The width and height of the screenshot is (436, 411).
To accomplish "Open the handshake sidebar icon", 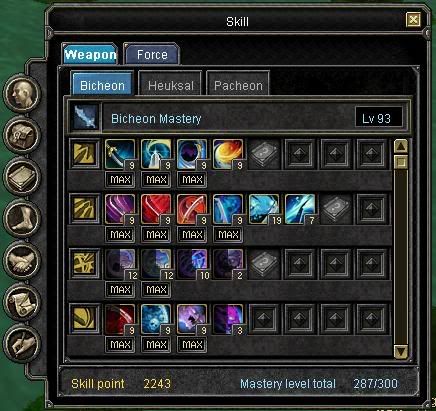I will pos(22,260).
